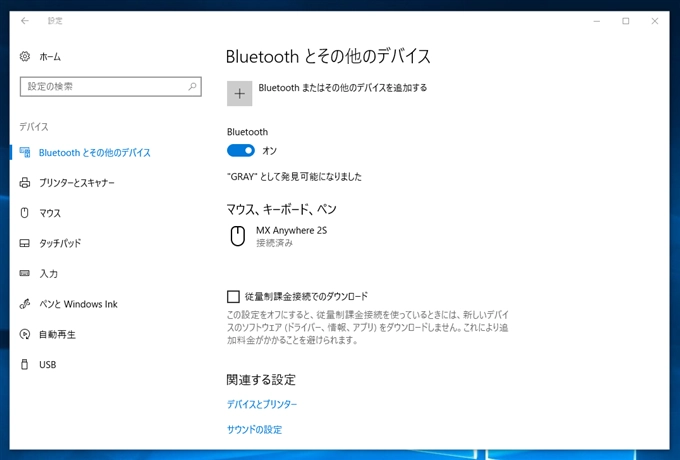
Task: Click the autoplay icon beside 自動再生
Action: (25, 334)
